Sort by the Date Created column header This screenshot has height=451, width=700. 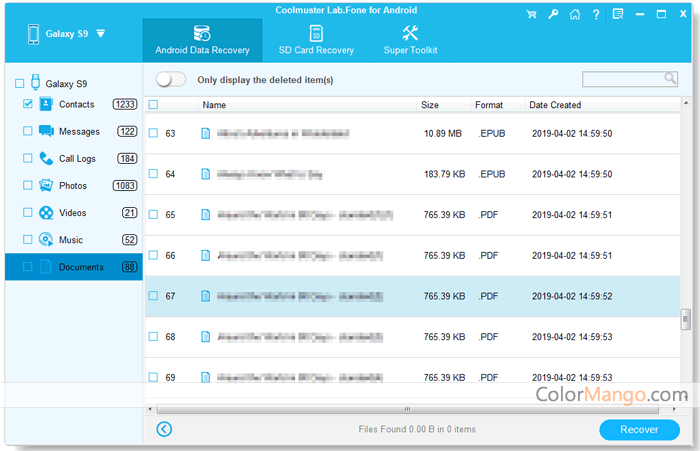[x=555, y=105]
